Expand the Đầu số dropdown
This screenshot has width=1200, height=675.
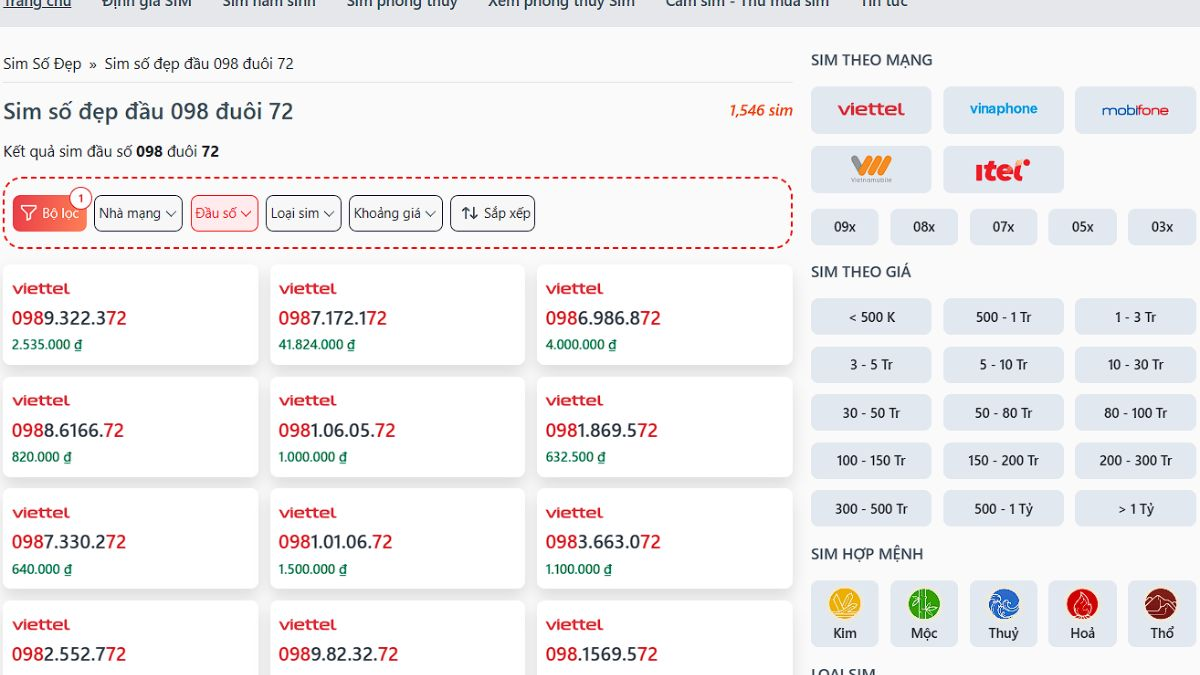click(x=225, y=213)
